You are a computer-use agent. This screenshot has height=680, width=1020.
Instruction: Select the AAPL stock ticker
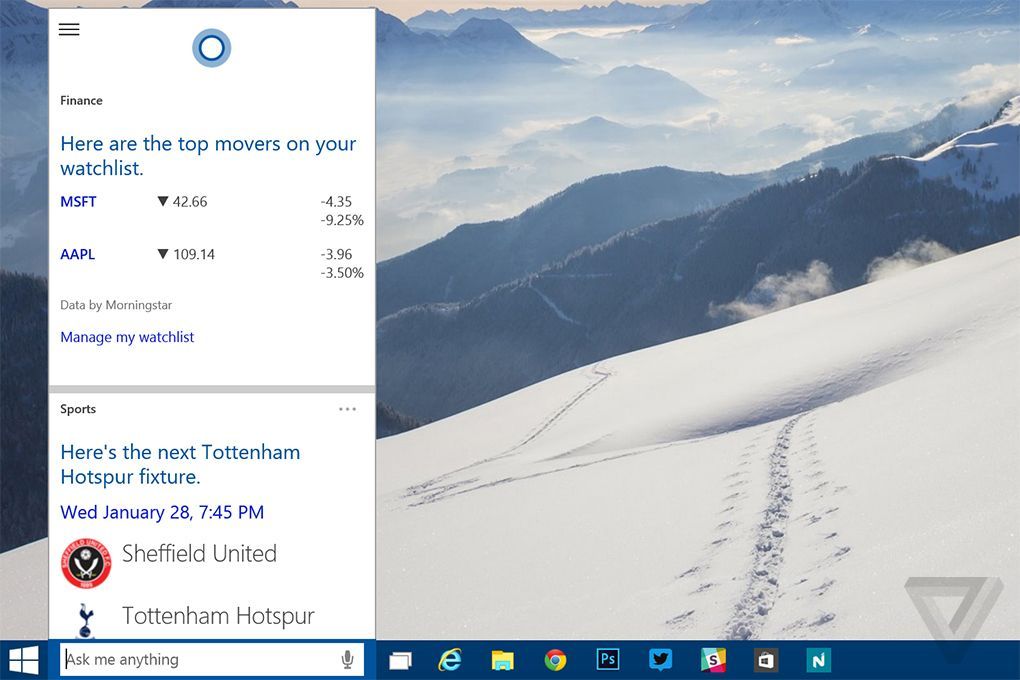[x=77, y=255]
